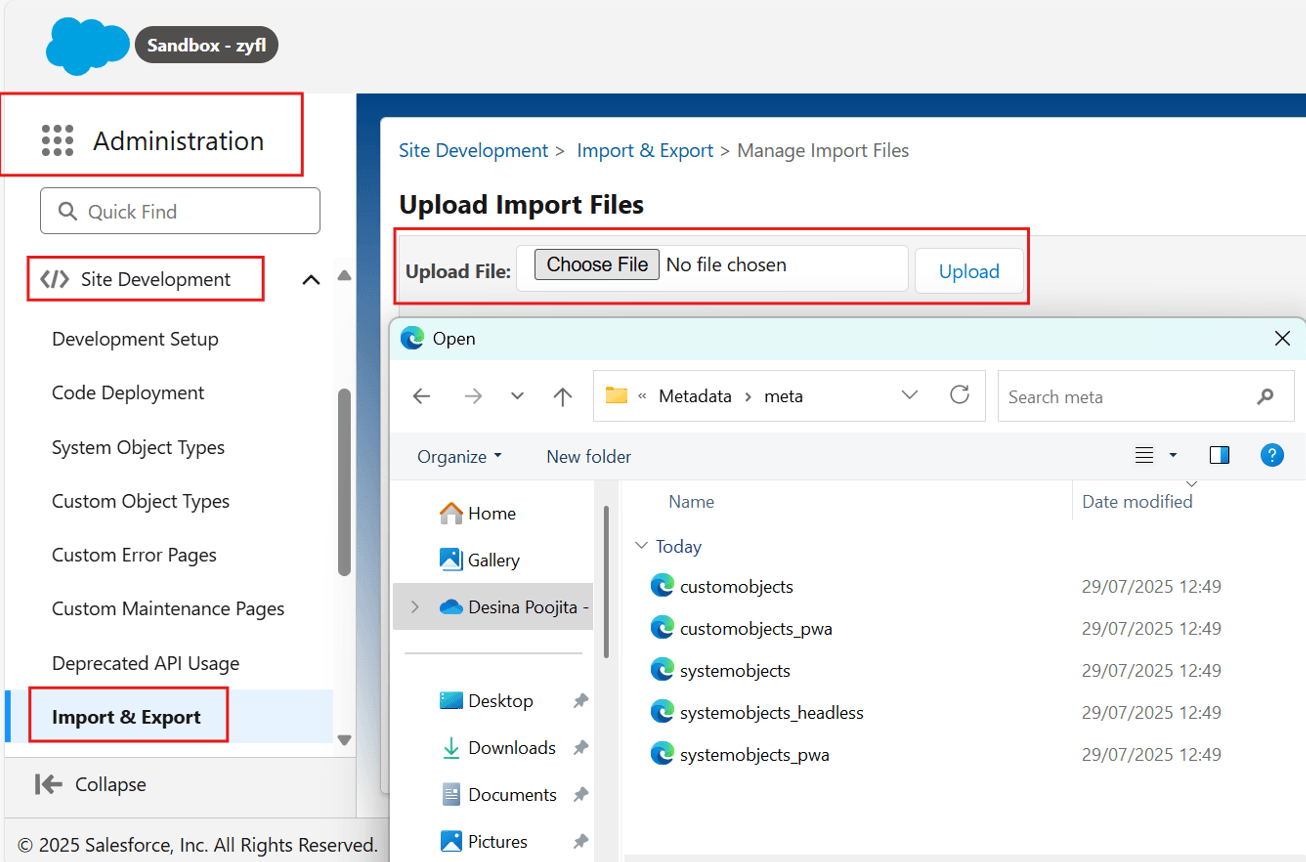Screen dimensions: 1306x862
Task: Open the Organize dropdown menu
Action: [x=459, y=457]
